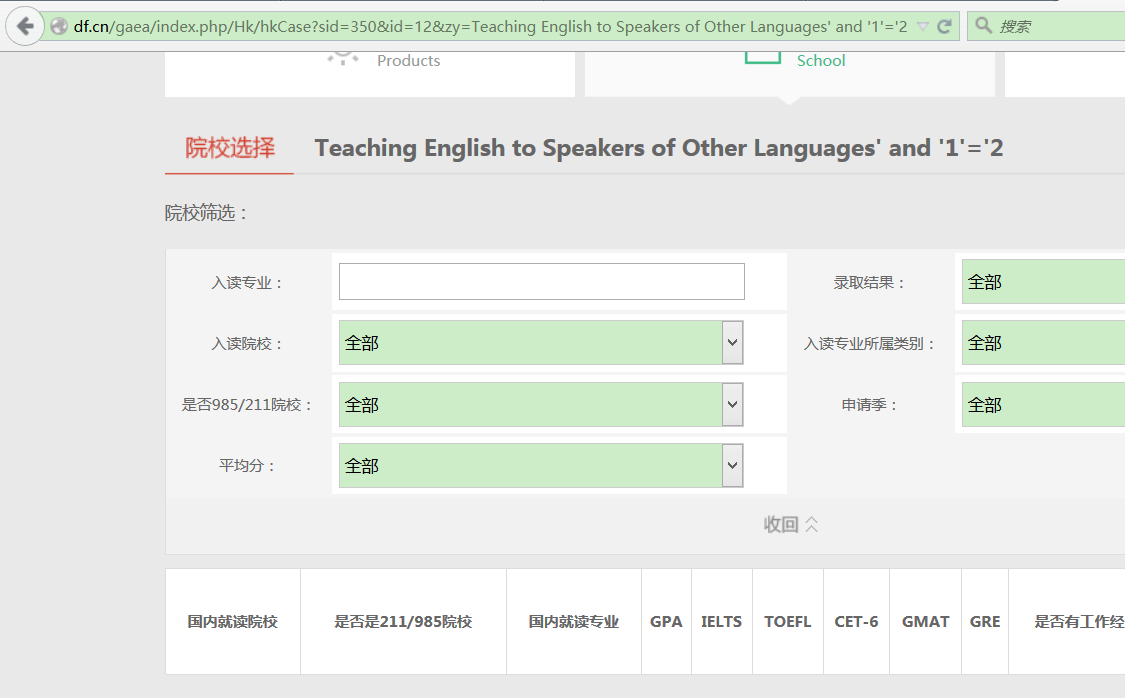The width and height of the screenshot is (1125, 698).
Task: Click the address bar URL
Action: tap(490, 27)
